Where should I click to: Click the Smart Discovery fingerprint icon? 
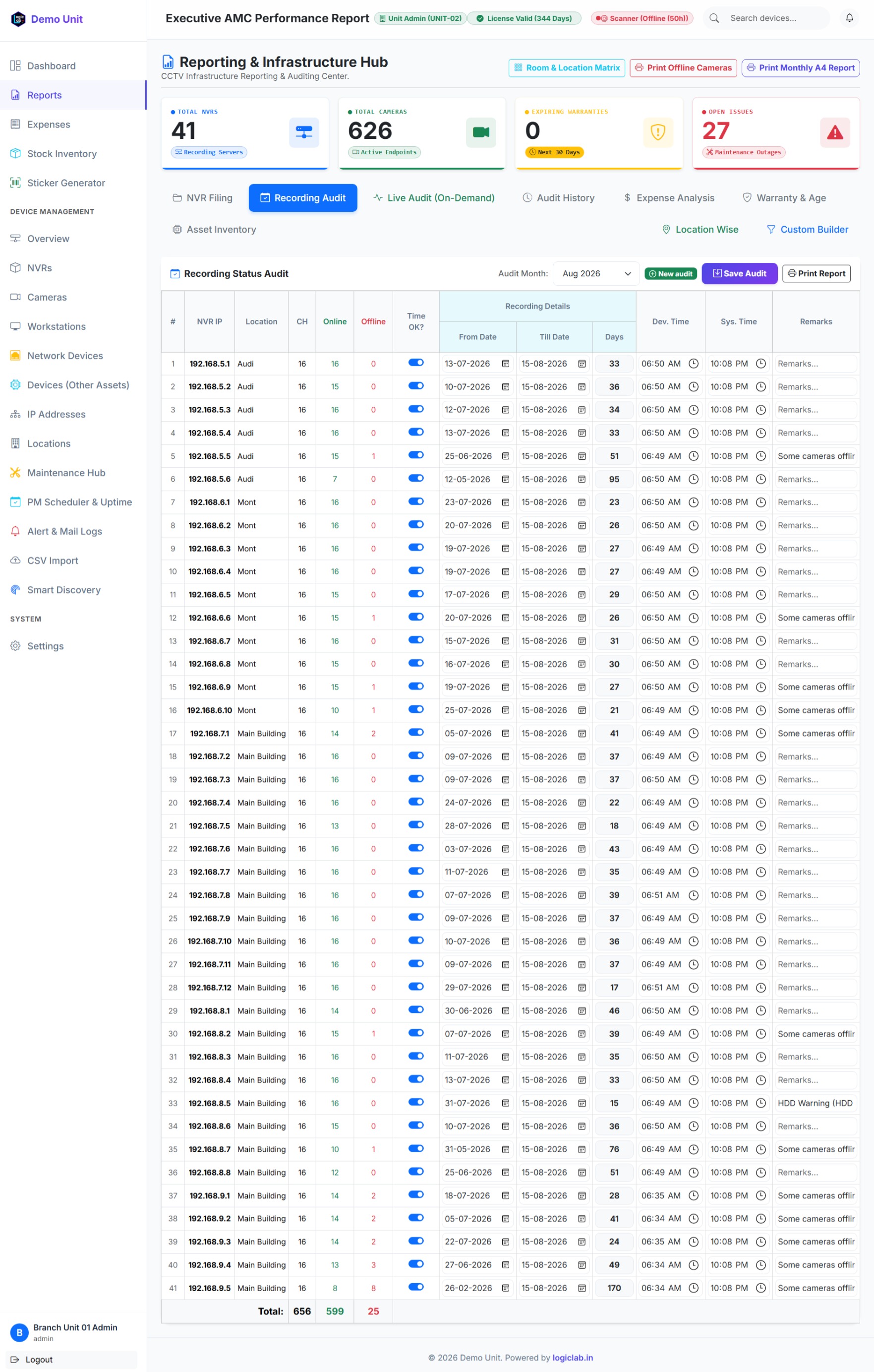pos(15,590)
